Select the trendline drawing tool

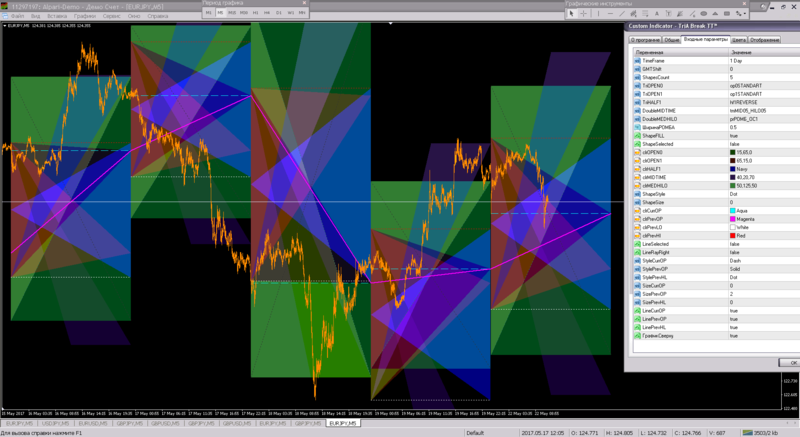tap(622, 14)
